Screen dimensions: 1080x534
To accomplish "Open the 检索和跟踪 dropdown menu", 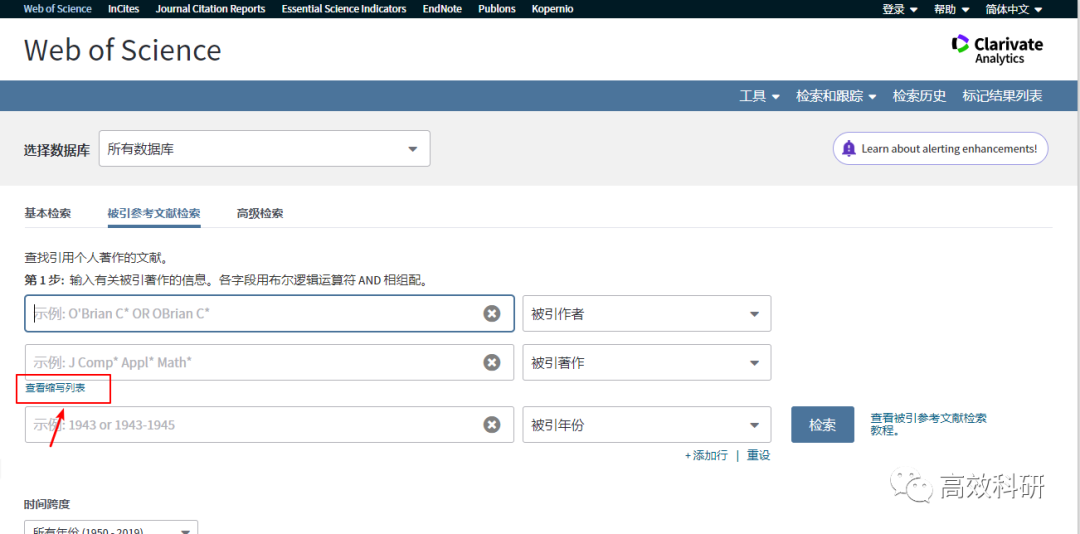I will (836, 96).
